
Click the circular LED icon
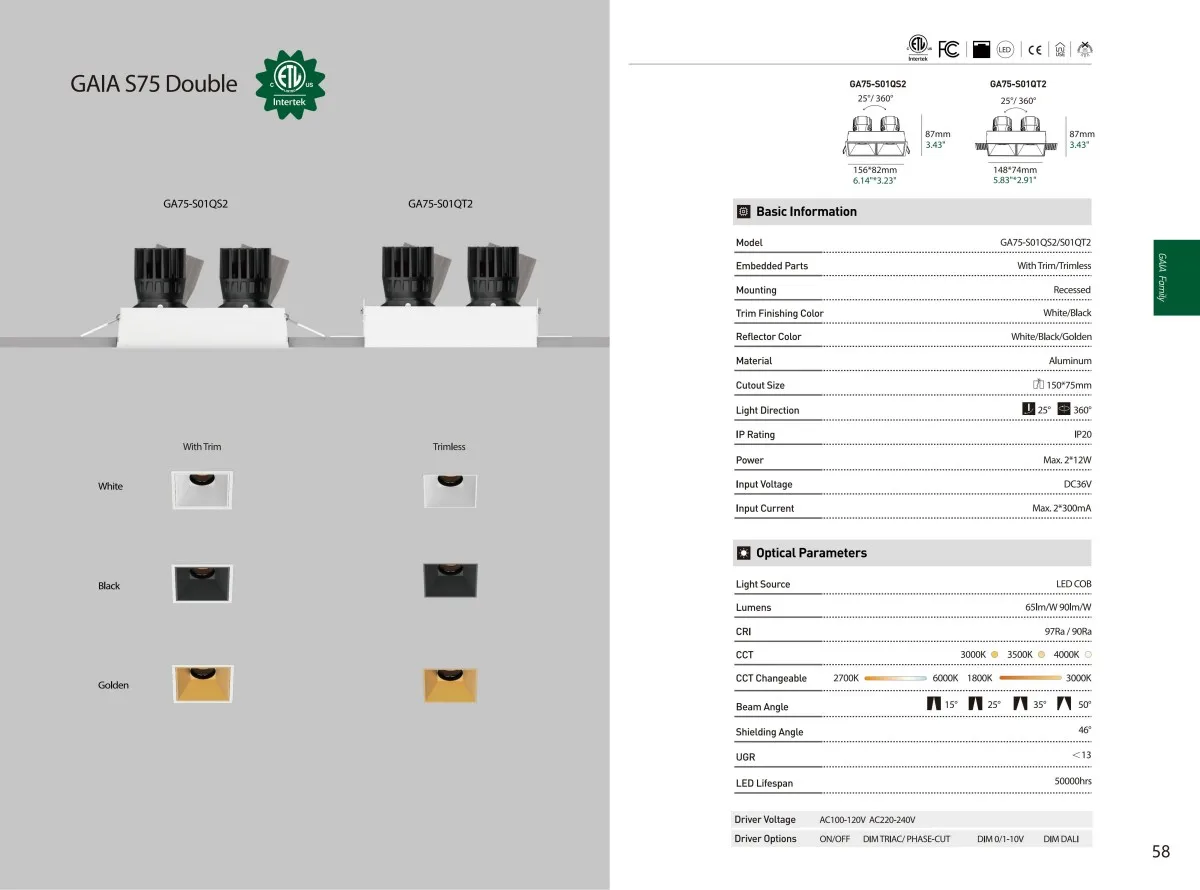coord(1005,49)
